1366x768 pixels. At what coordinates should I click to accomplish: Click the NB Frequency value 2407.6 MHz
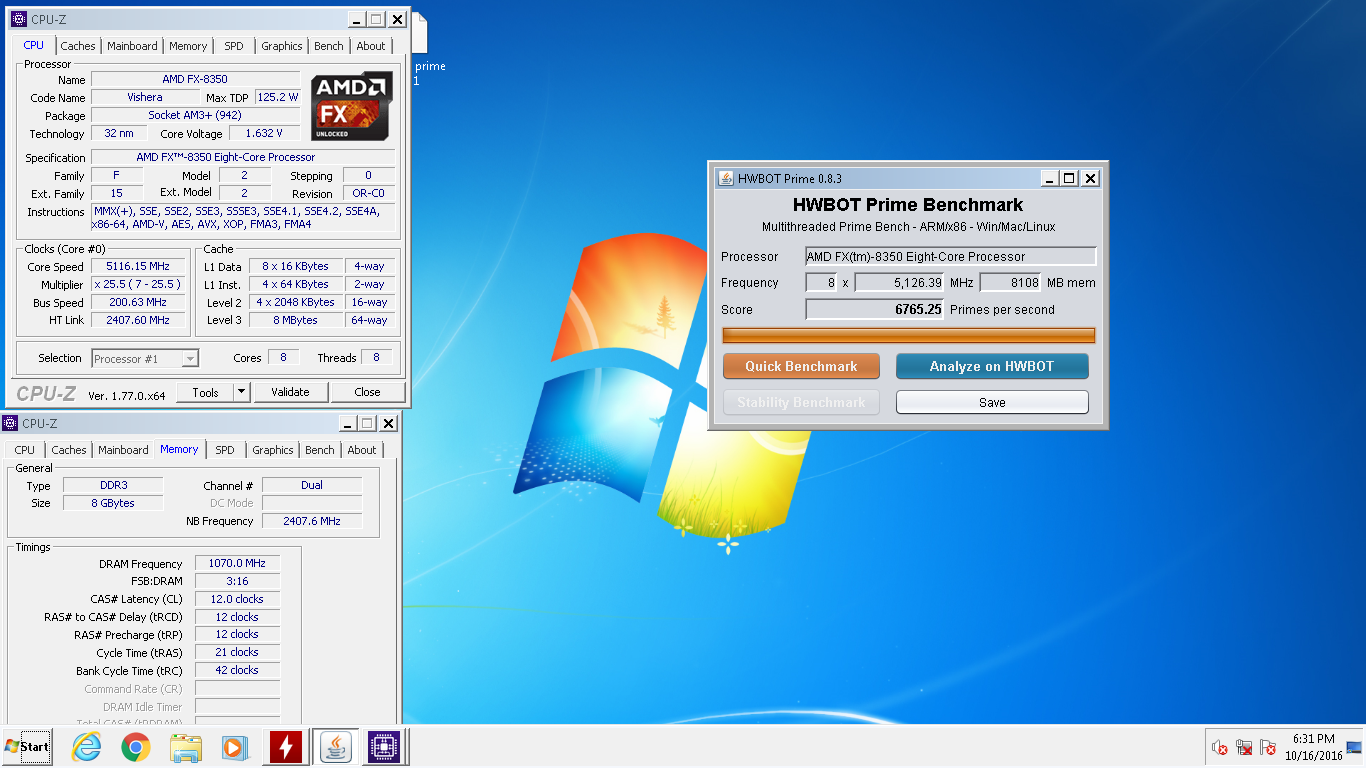click(x=312, y=521)
